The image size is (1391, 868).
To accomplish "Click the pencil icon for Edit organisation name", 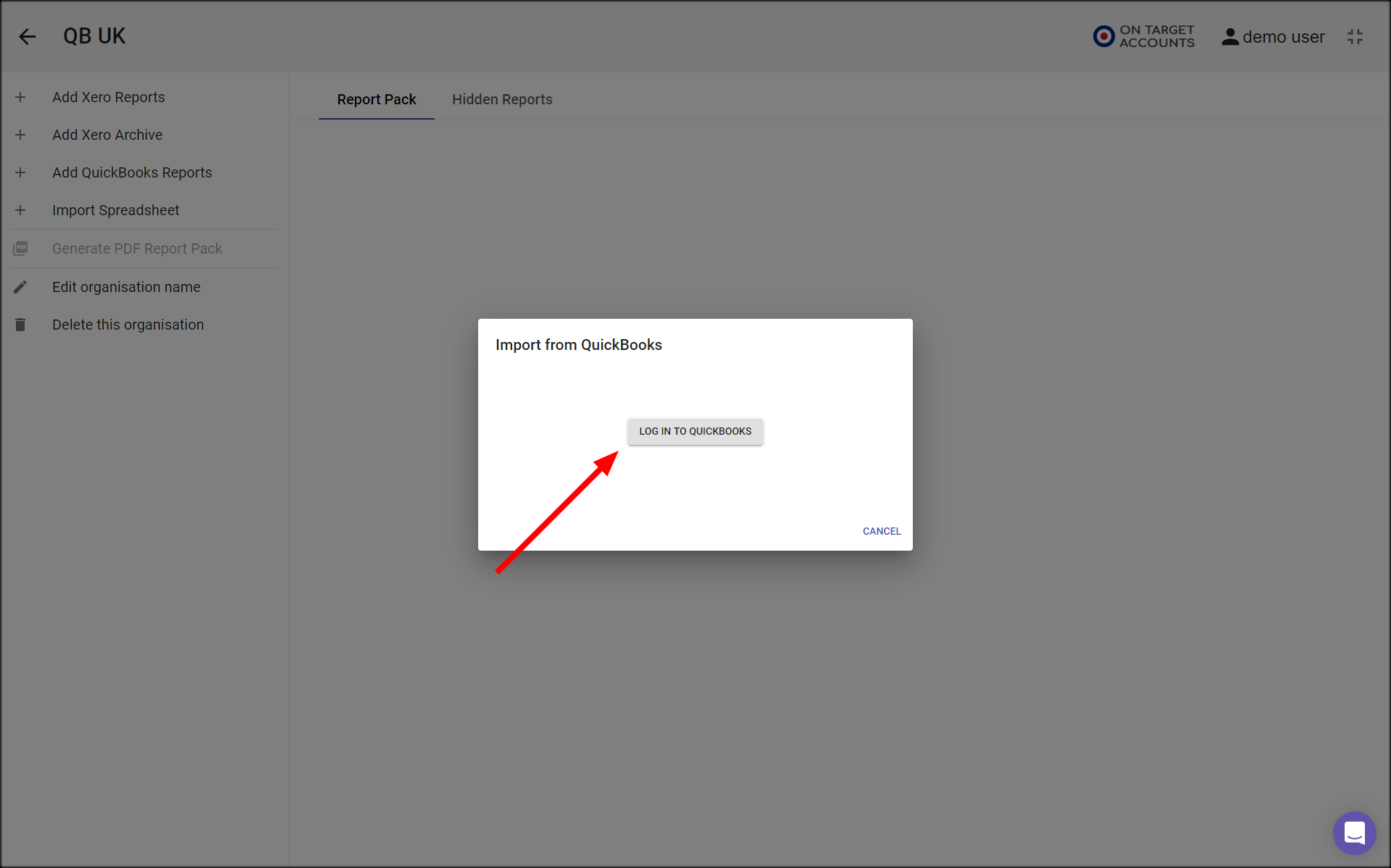I will point(20,287).
